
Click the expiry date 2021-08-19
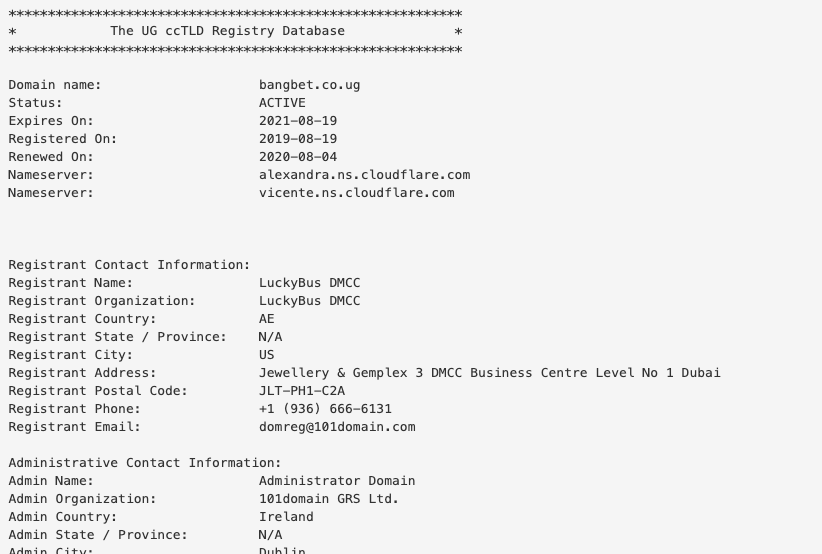pyautogui.click(x=298, y=121)
